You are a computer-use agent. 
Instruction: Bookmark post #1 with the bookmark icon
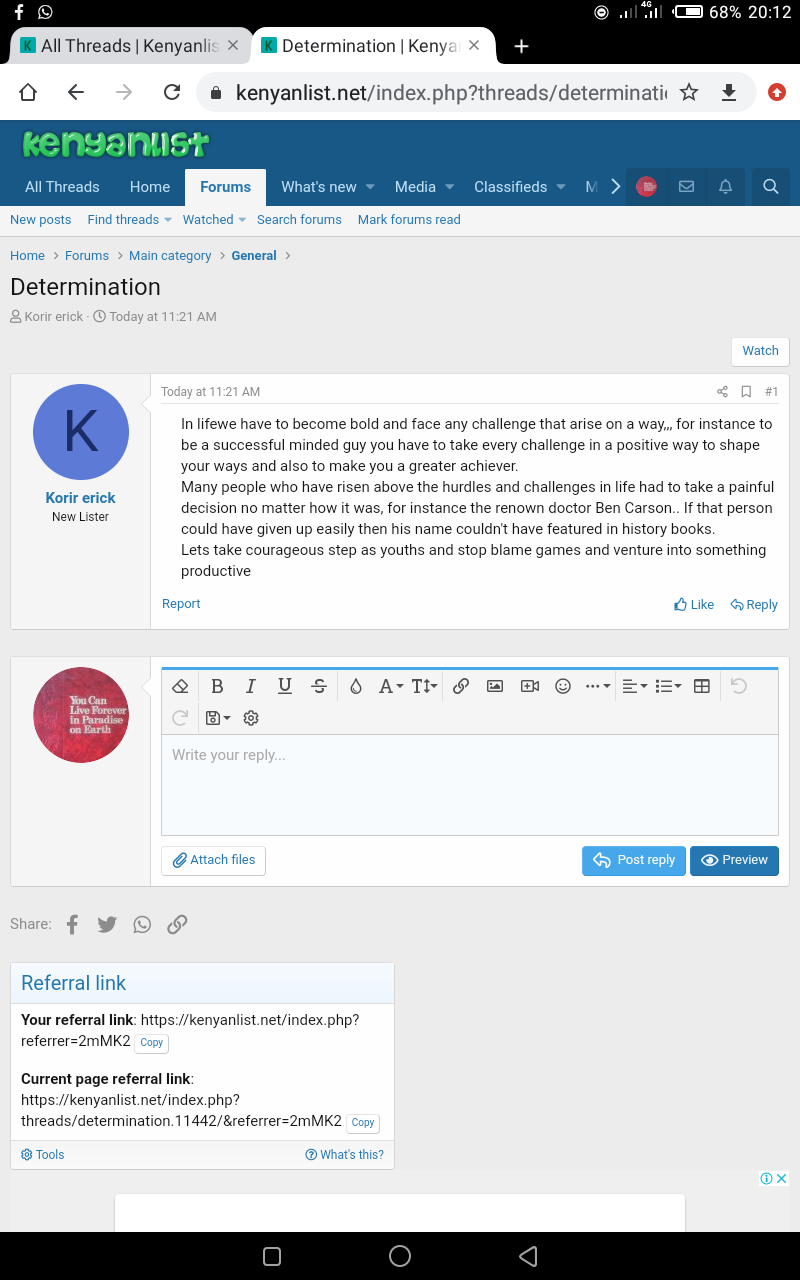[x=746, y=392]
